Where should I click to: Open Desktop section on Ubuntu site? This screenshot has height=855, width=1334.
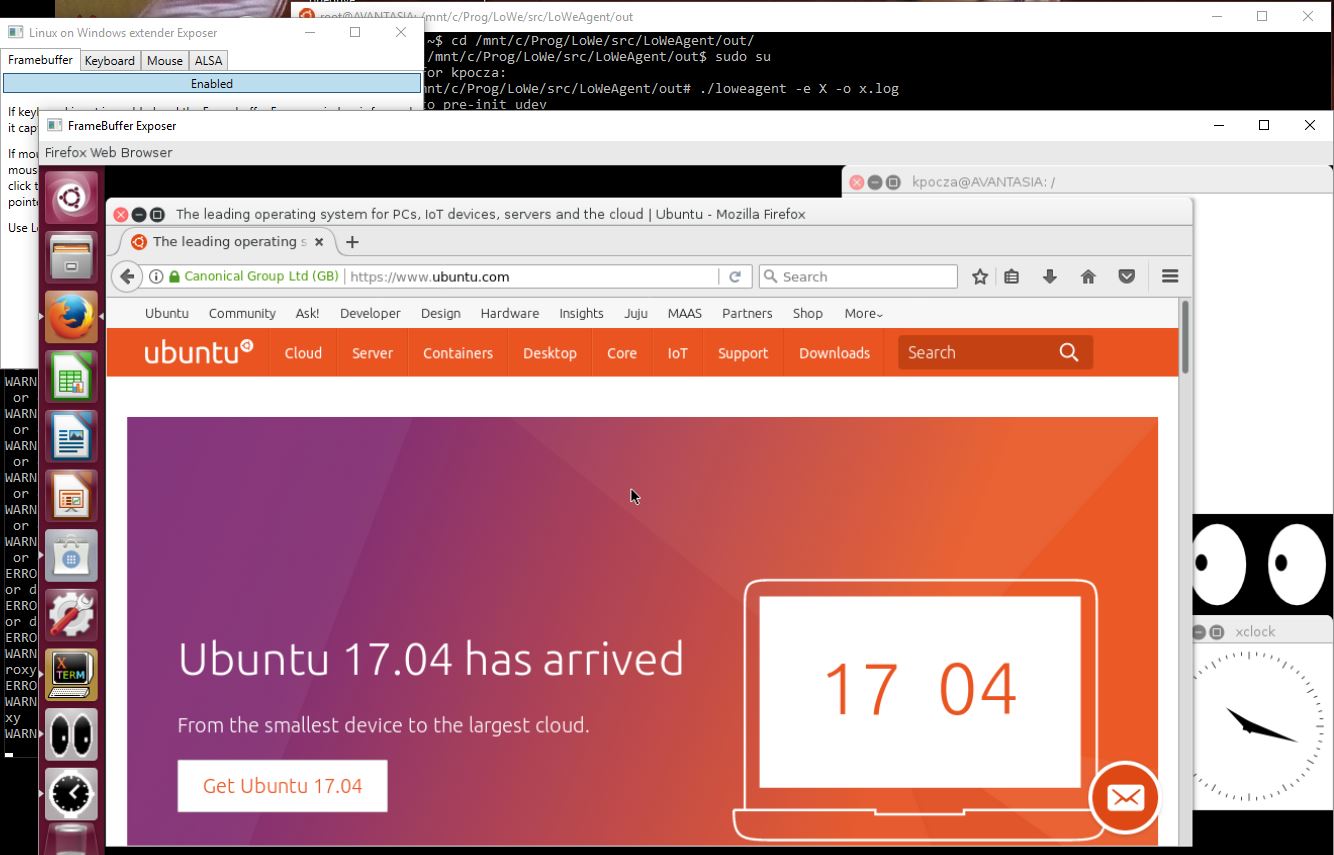550,353
